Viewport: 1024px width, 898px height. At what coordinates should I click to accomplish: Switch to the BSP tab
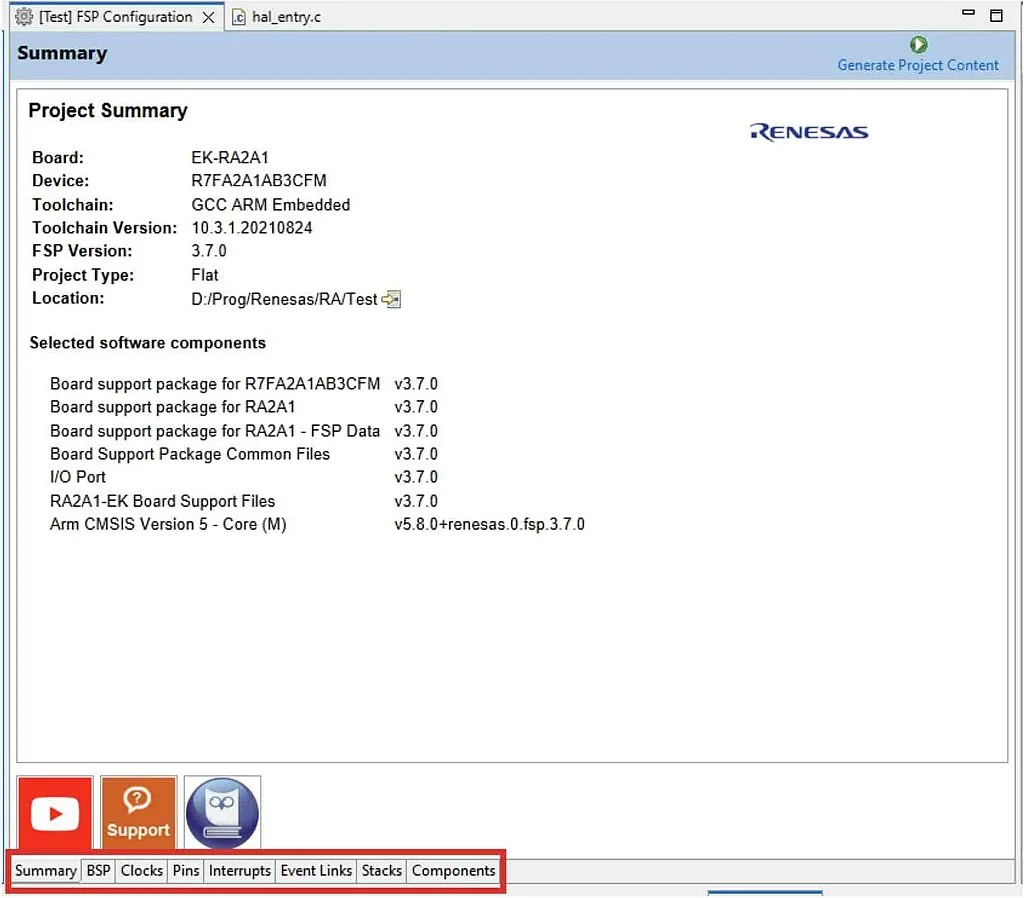(x=98, y=870)
